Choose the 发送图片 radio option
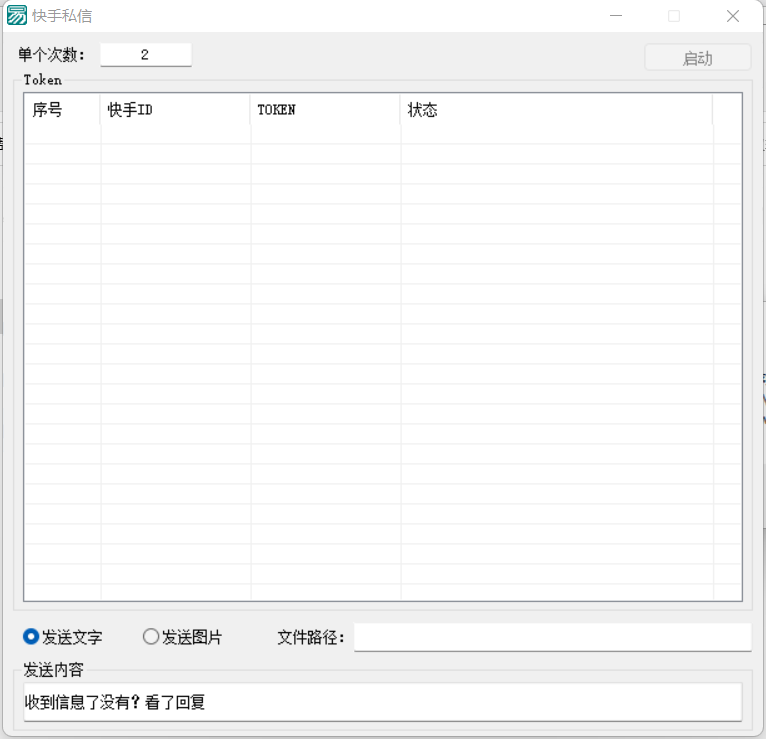The height and width of the screenshot is (739, 766). pos(151,637)
